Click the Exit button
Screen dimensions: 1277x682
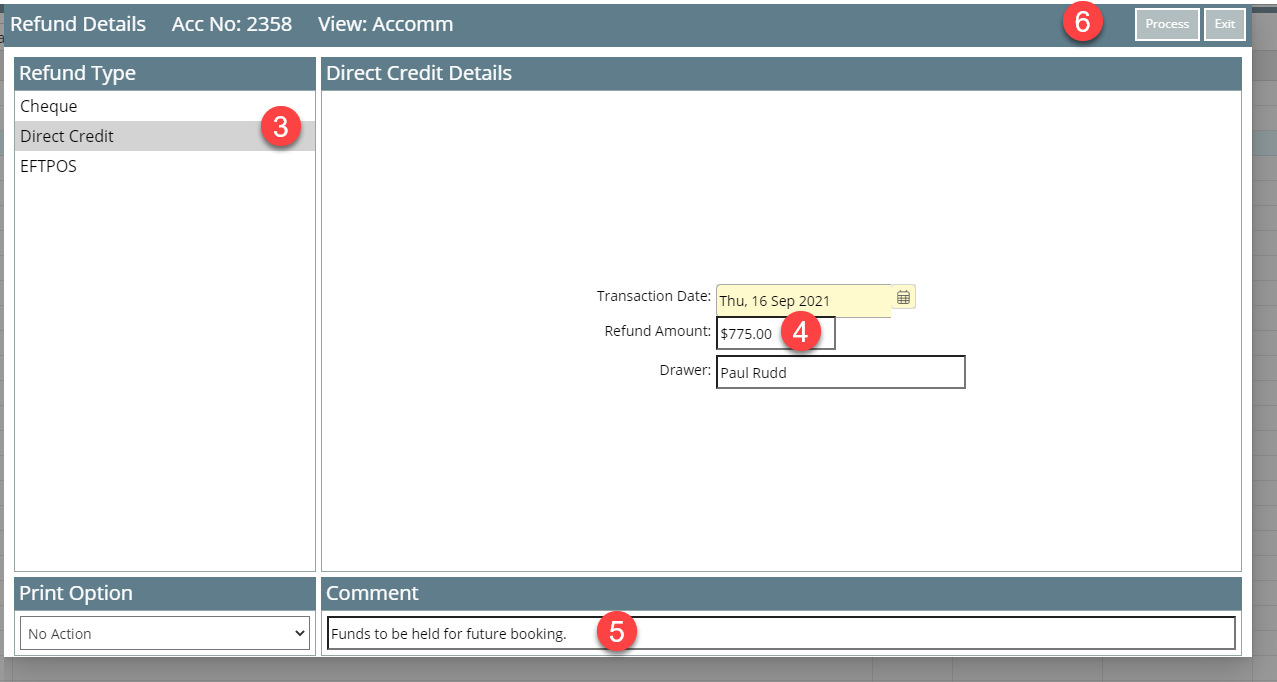click(1224, 24)
